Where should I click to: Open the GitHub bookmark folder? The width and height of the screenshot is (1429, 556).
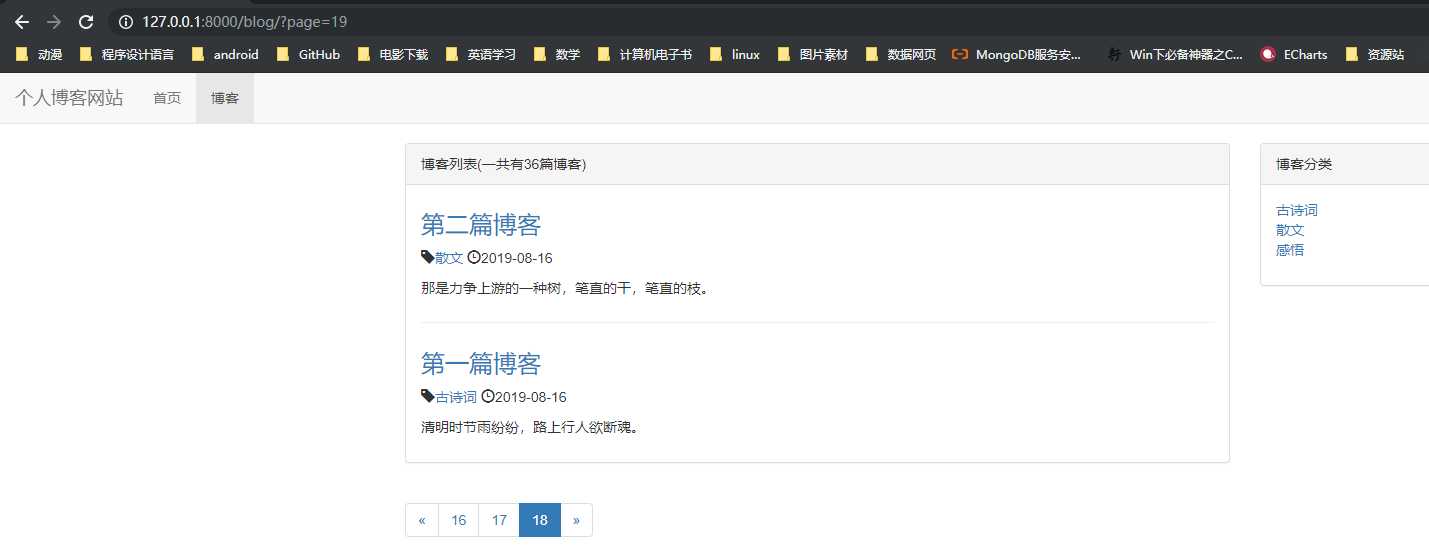pyautogui.click(x=308, y=55)
